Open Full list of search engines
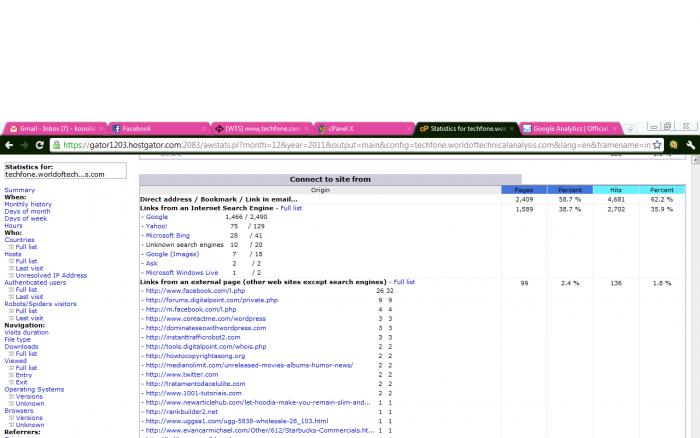The width and height of the screenshot is (700, 438). point(291,208)
